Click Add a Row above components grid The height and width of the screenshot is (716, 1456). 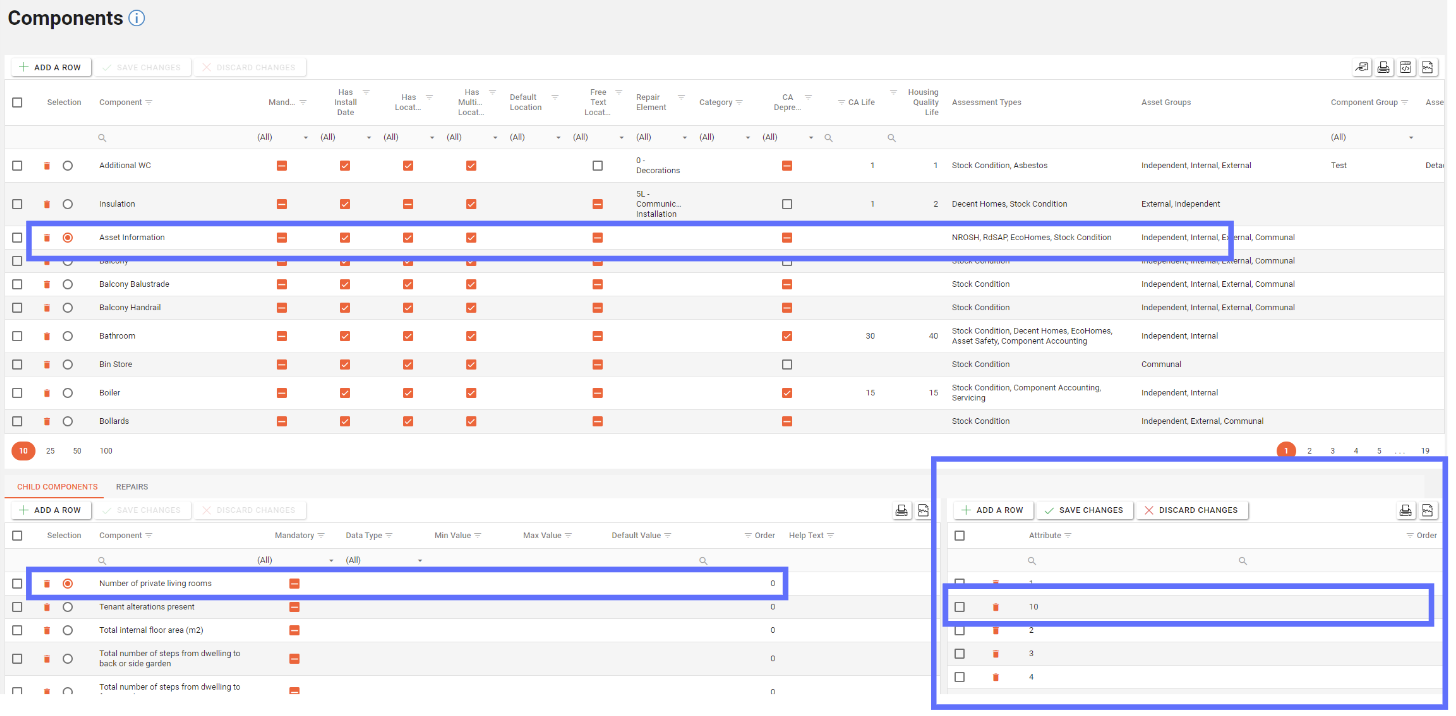[x=50, y=67]
